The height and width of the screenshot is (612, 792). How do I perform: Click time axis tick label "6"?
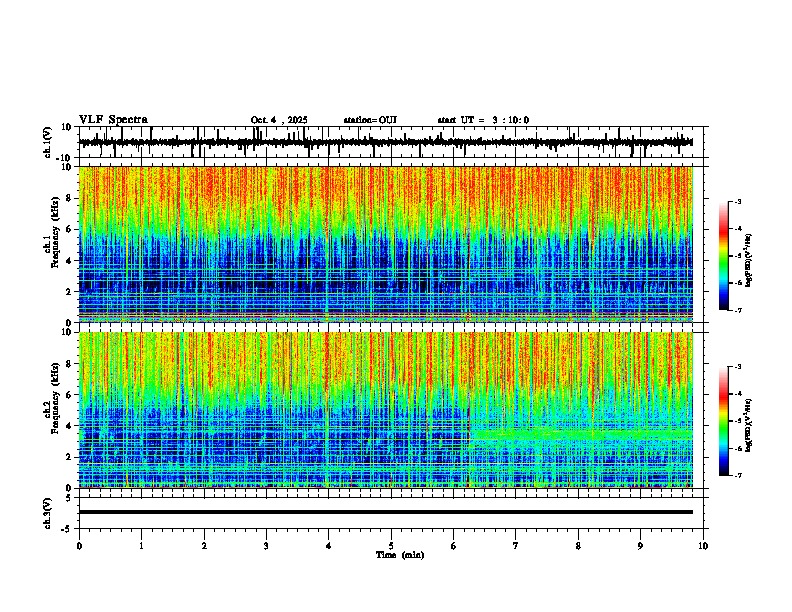click(454, 545)
